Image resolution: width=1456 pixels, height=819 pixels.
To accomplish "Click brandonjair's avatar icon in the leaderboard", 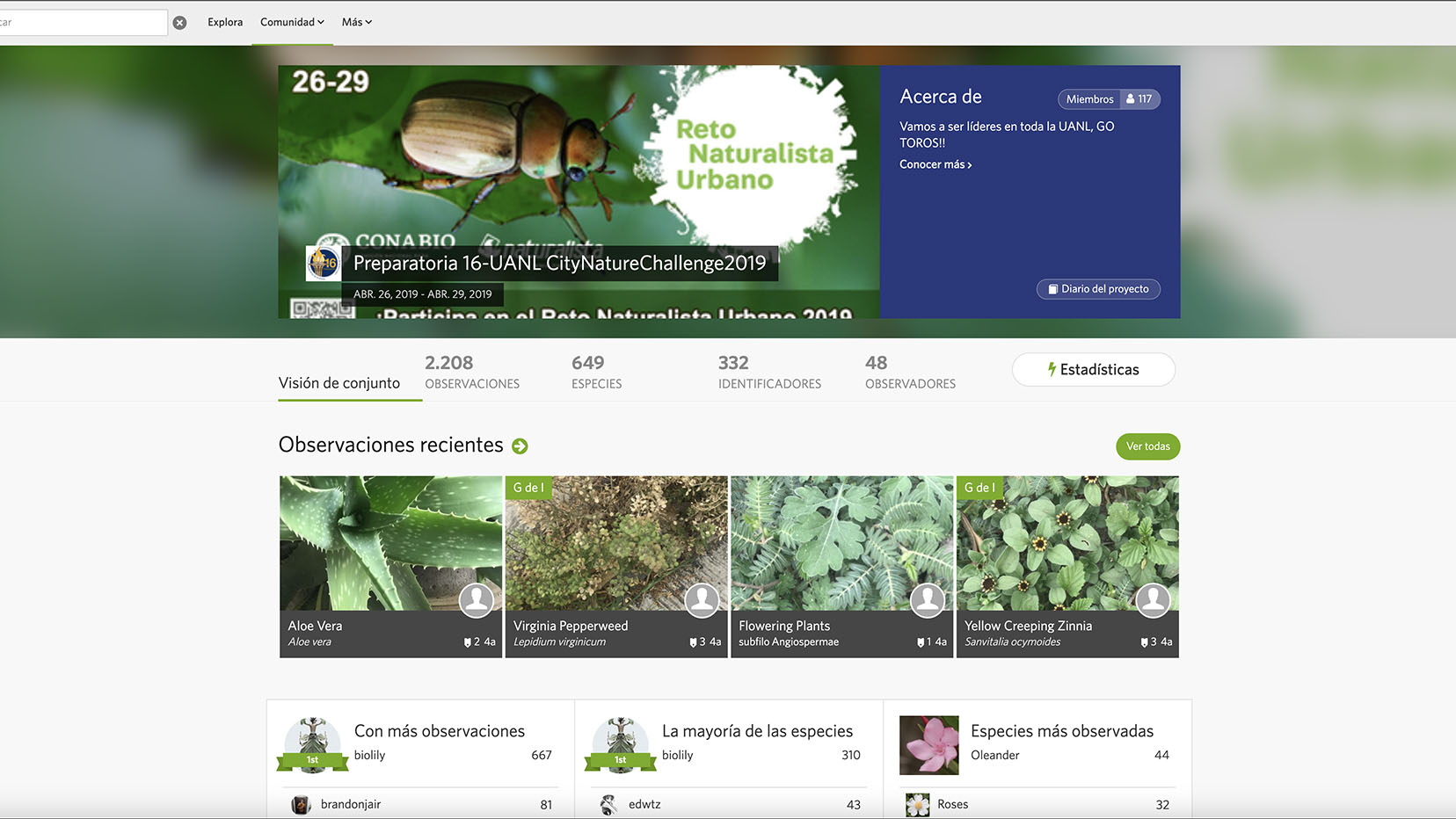I will pos(299,804).
